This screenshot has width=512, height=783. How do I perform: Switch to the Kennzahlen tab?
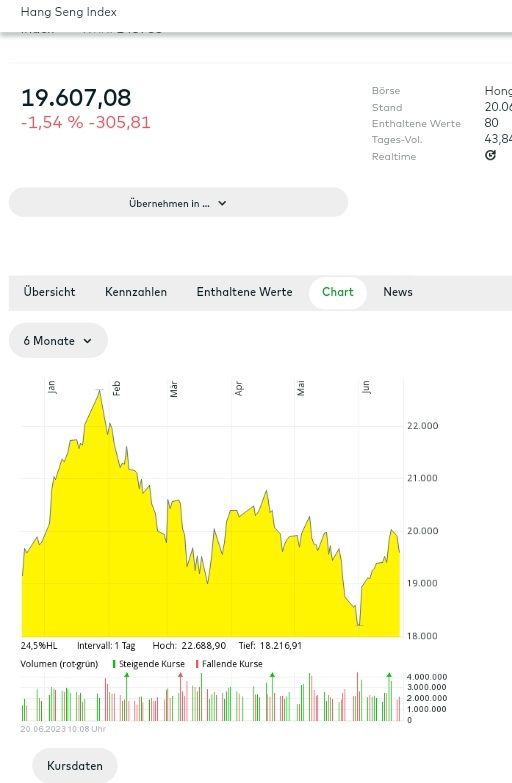coord(136,292)
